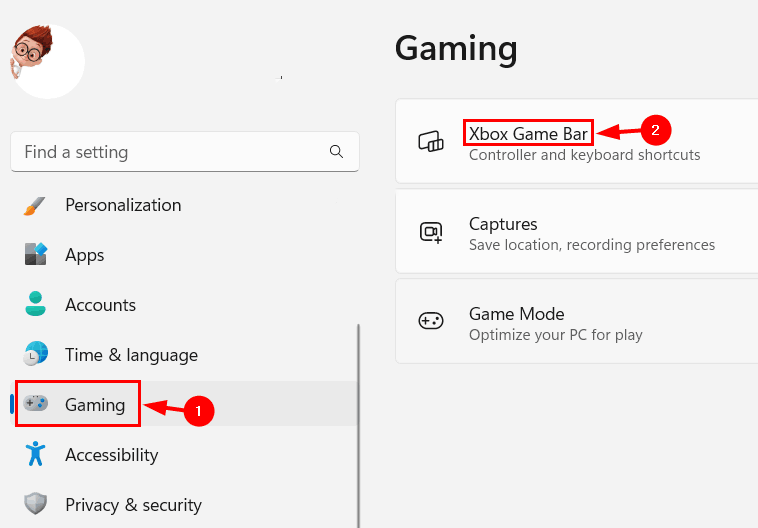Click the Accessibility figure icon

click(x=35, y=454)
